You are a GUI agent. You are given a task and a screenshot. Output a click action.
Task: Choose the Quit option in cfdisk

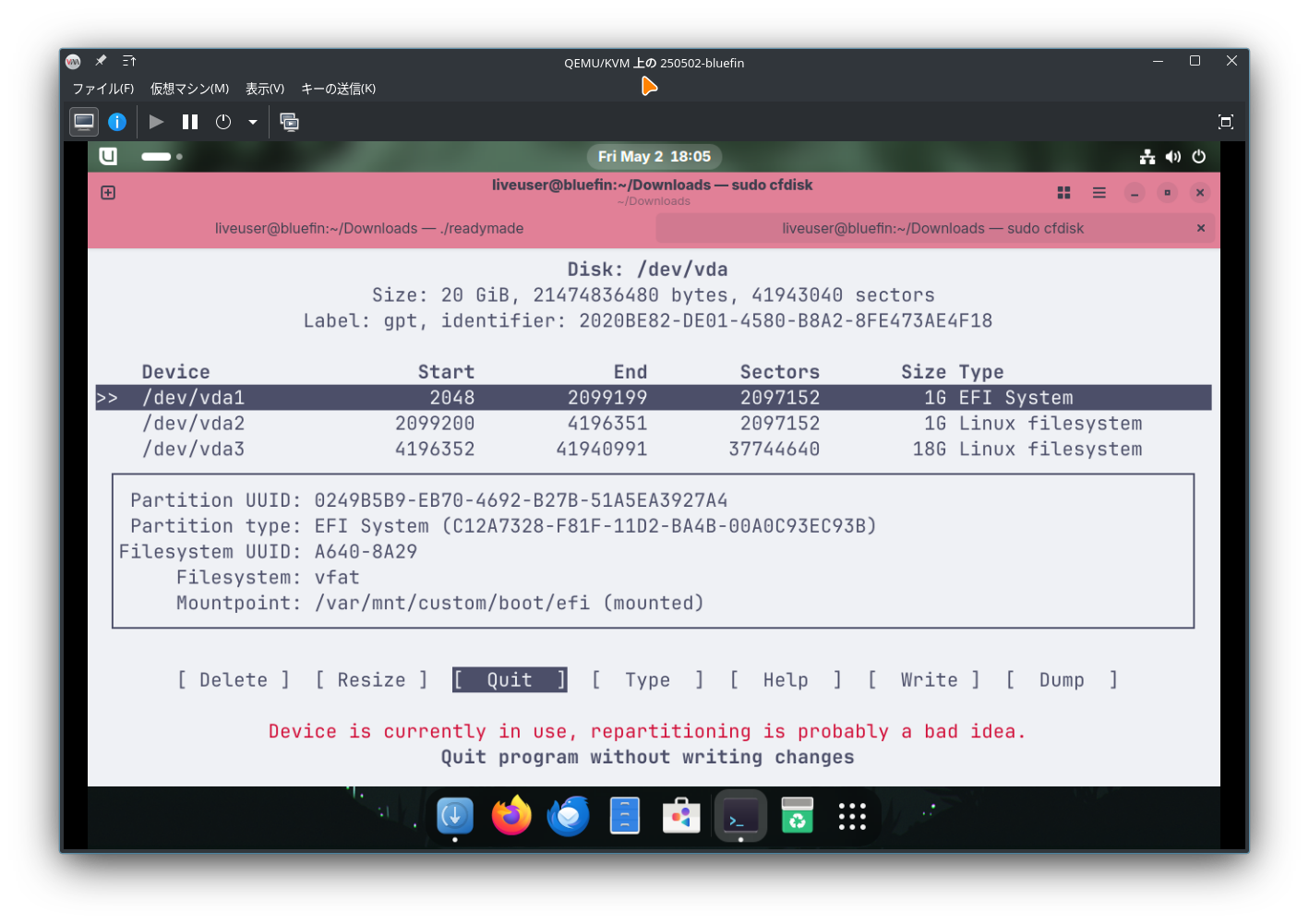point(510,680)
